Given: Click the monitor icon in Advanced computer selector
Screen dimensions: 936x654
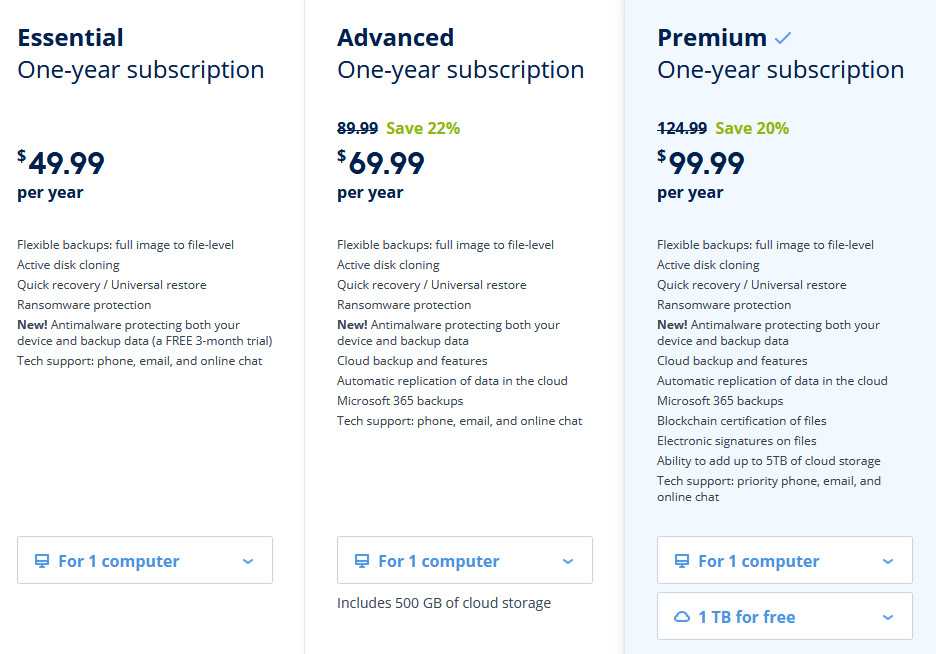Looking at the screenshot, I should click(362, 561).
